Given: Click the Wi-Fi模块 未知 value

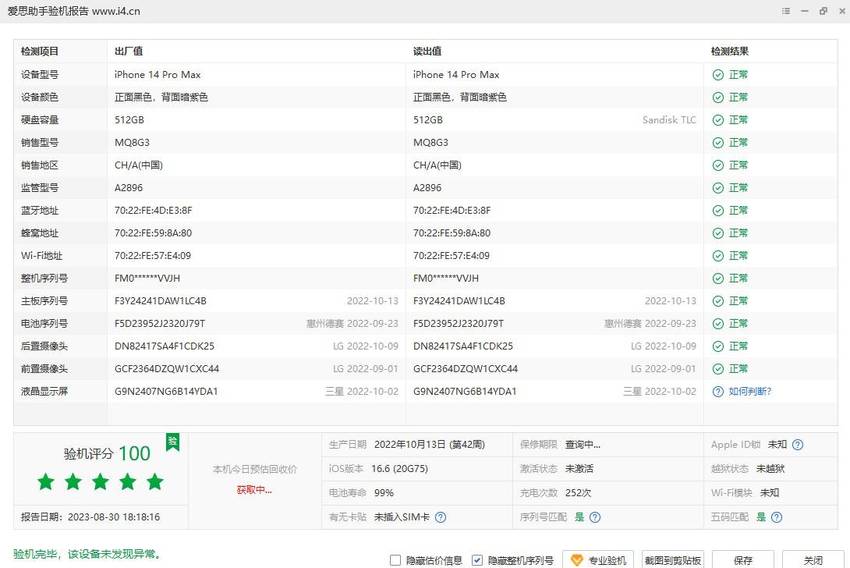Looking at the screenshot, I should point(769,493).
